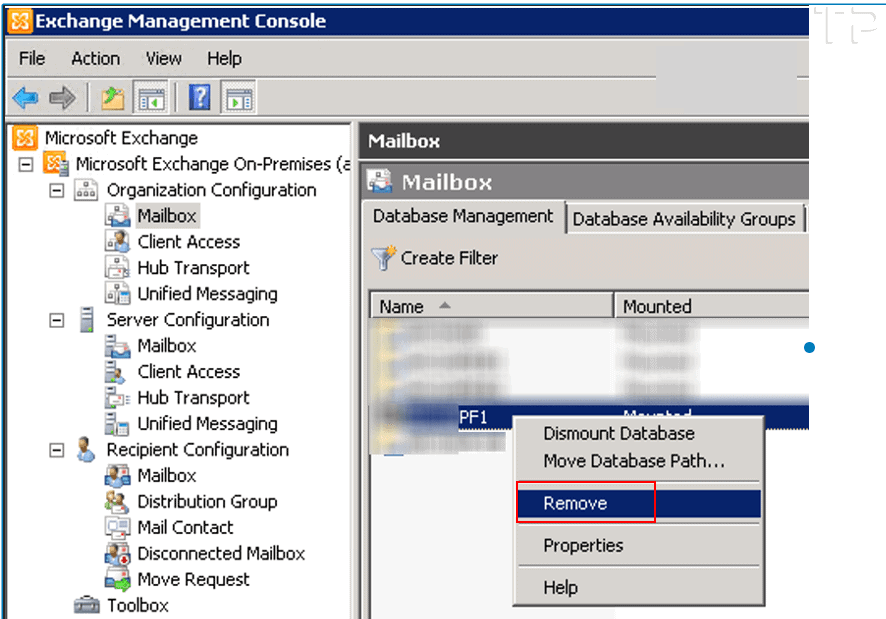This screenshot has height=619, width=886.
Task: Select the Microsoft Exchange root tree item
Action: [121, 138]
